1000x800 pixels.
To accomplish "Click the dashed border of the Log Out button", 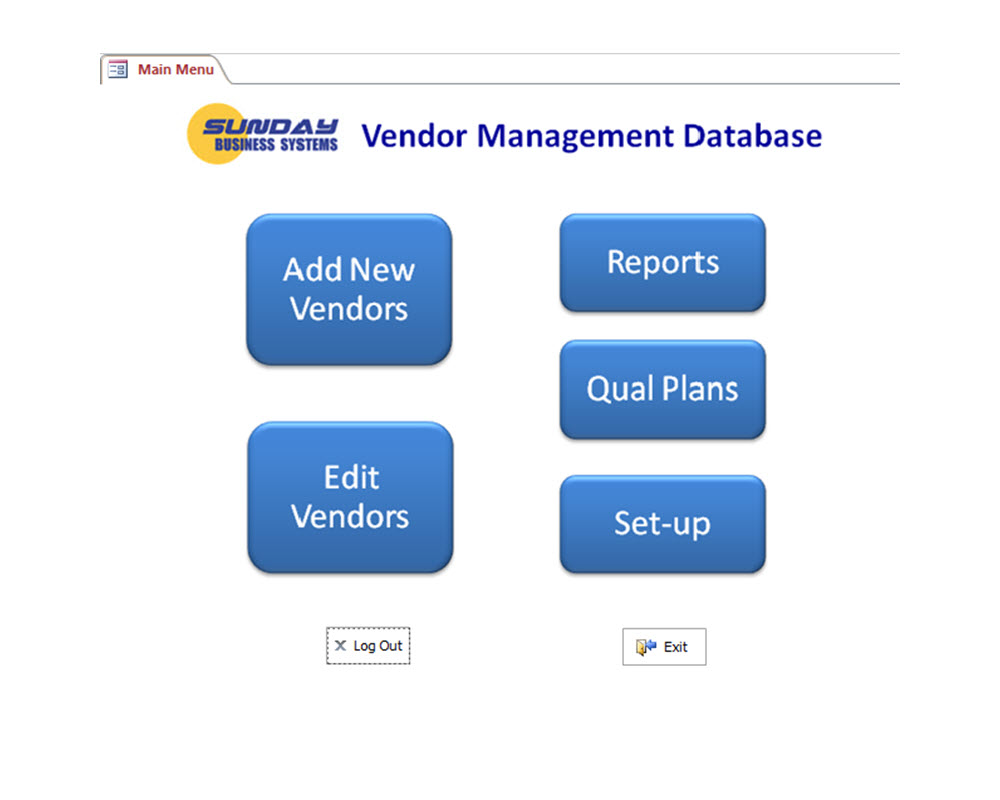I will (368, 629).
